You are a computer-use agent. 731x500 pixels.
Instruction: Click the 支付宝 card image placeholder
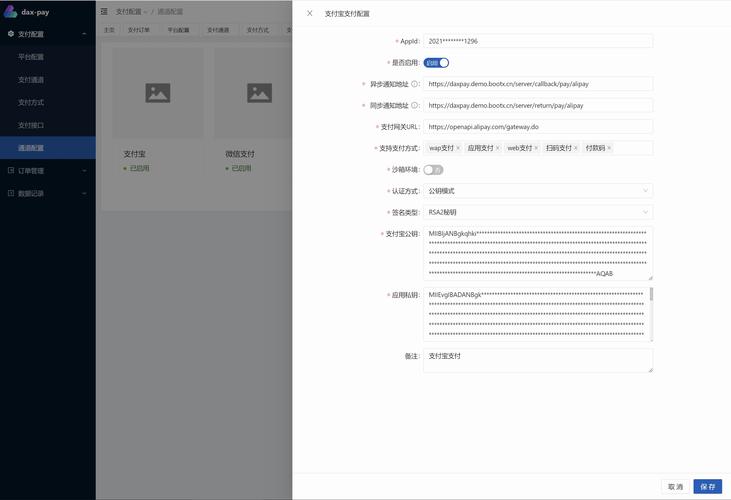(158, 93)
